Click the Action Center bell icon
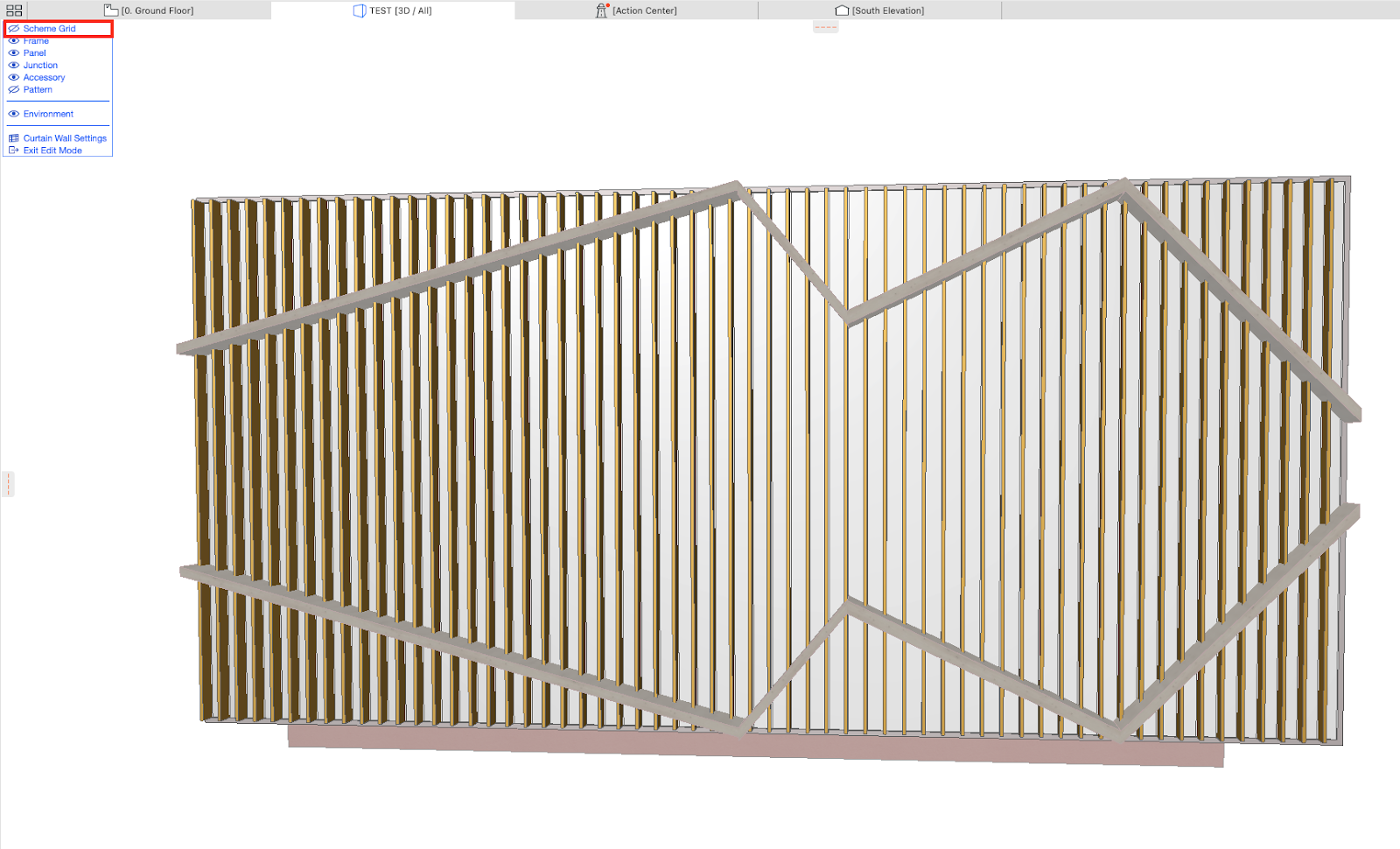 pos(600,10)
